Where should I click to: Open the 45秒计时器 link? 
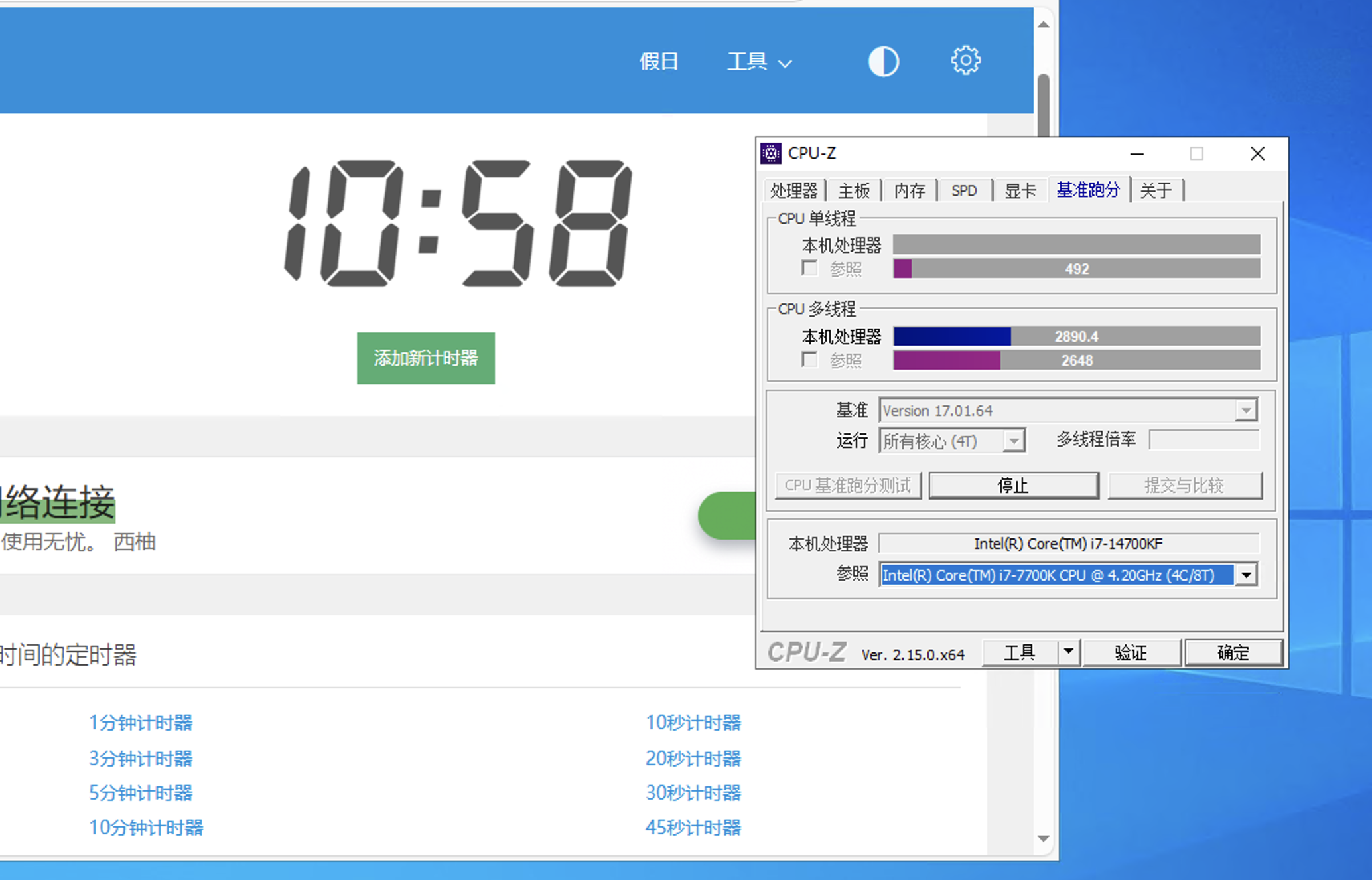(x=693, y=828)
